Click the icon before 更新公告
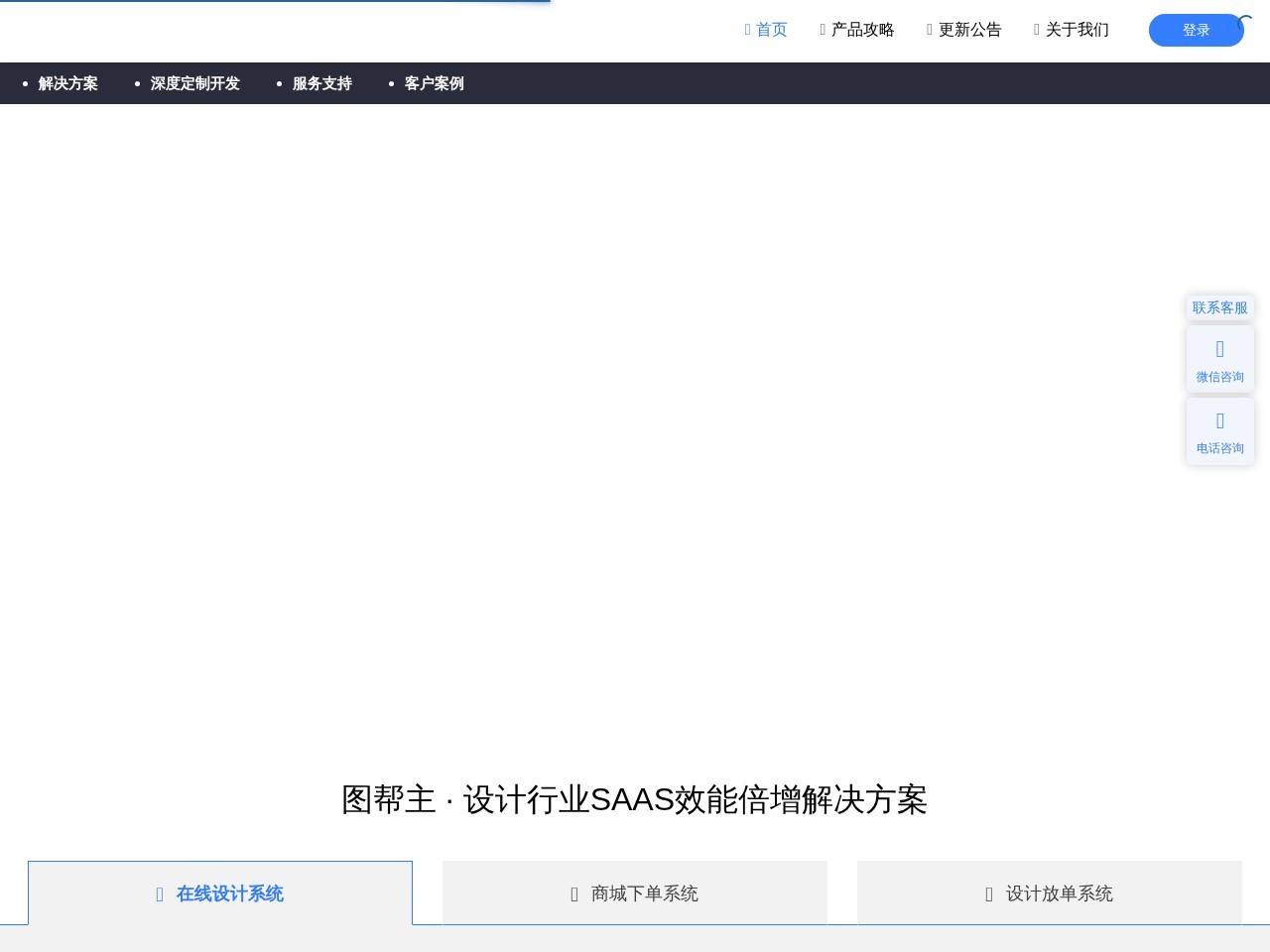 pyautogui.click(x=931, y=30)
